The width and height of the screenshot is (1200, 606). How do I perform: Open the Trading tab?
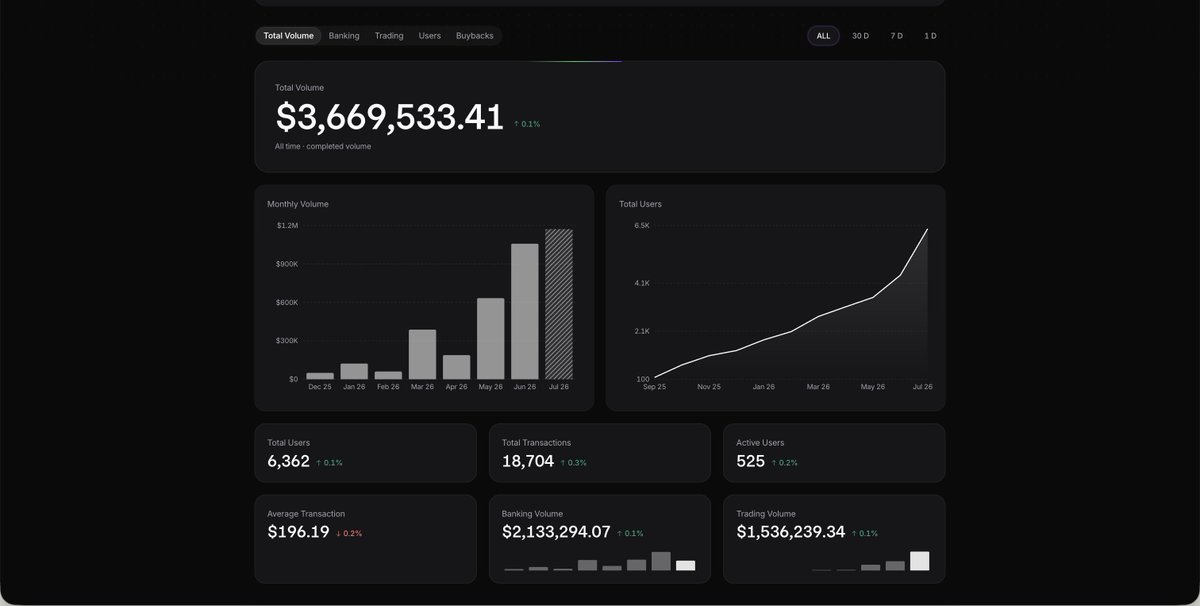389,36
